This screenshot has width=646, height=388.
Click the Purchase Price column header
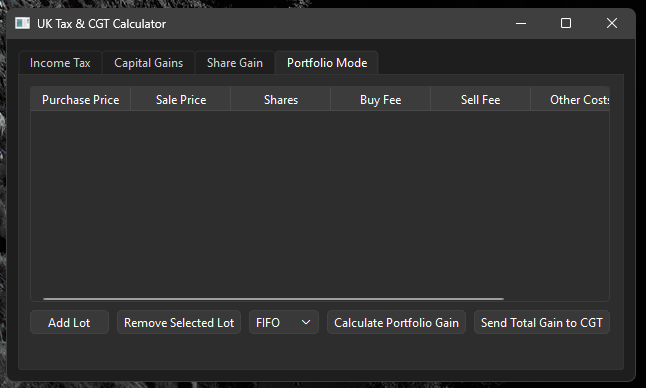coord(81,100)
